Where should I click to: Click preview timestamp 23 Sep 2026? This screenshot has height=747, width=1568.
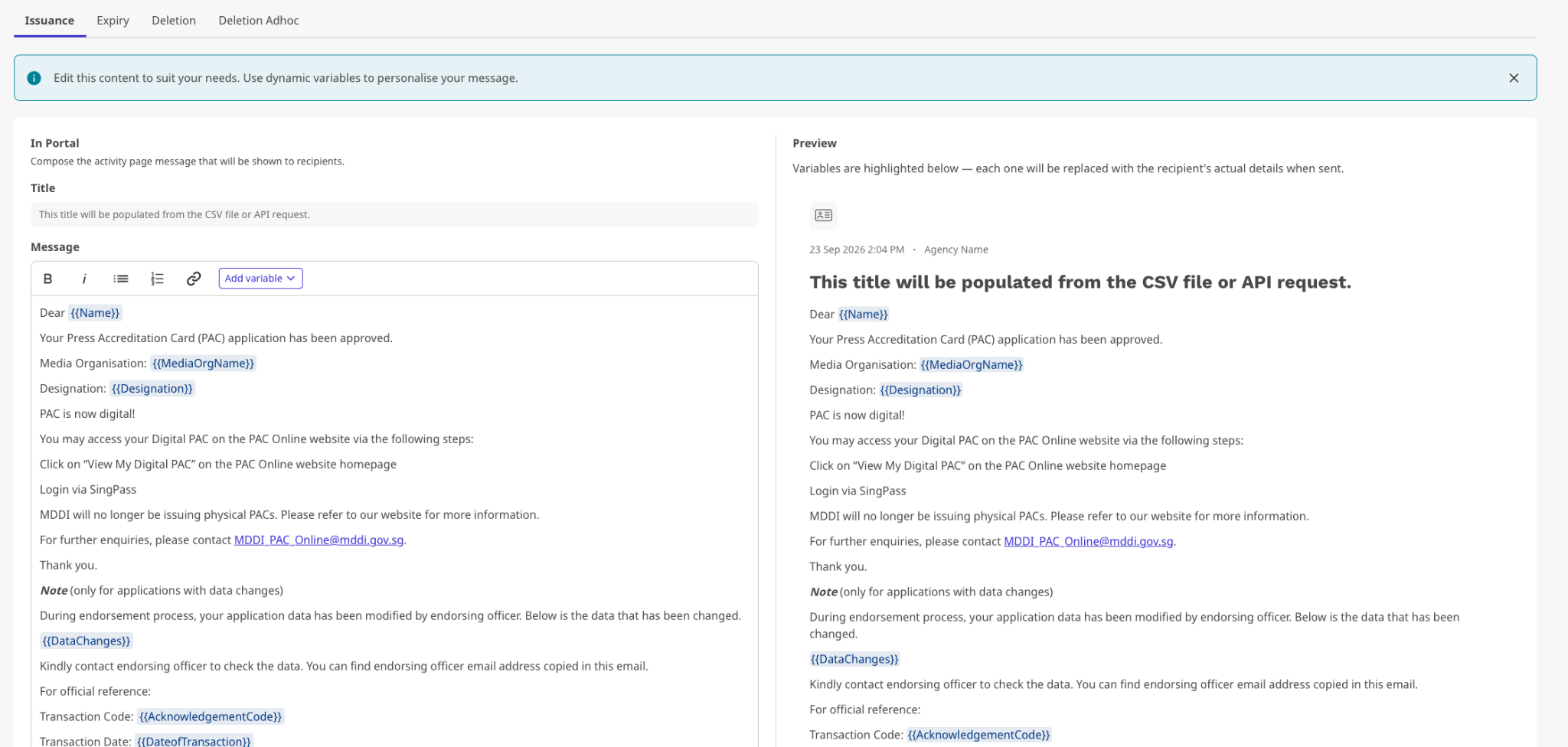pyautogui.click(x=857, y=250)
